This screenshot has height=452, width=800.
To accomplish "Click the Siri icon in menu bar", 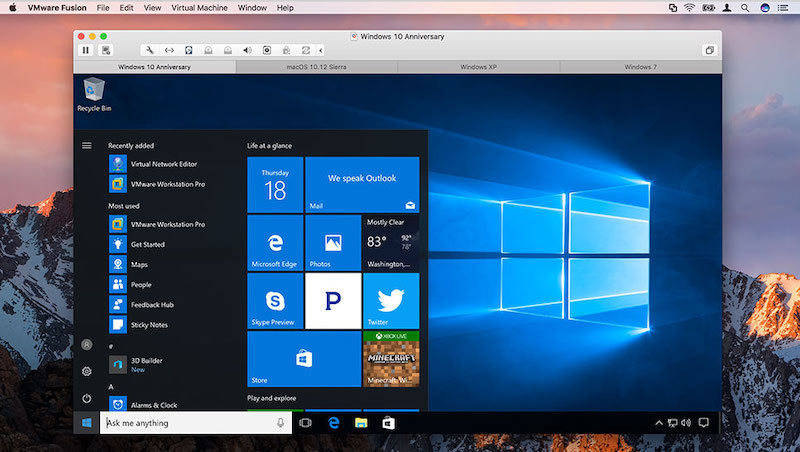I will pyautogui.click(x=764, y=8).
